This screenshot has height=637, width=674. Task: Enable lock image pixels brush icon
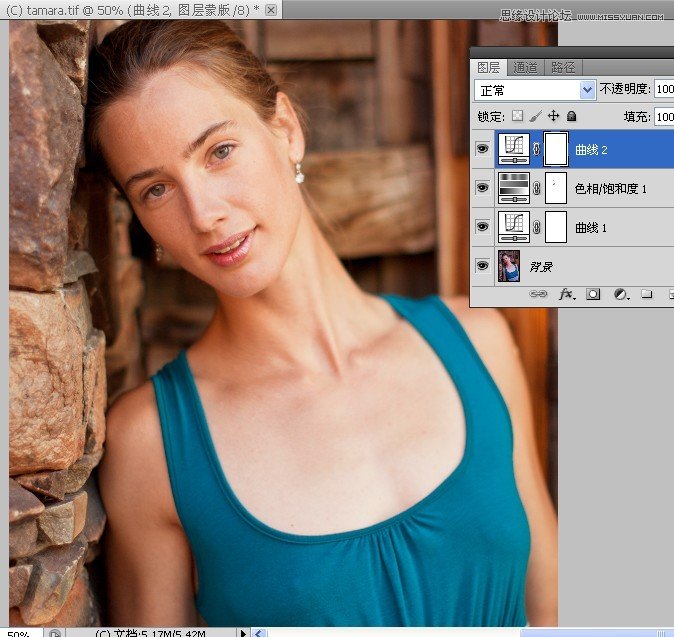[535, 117]
